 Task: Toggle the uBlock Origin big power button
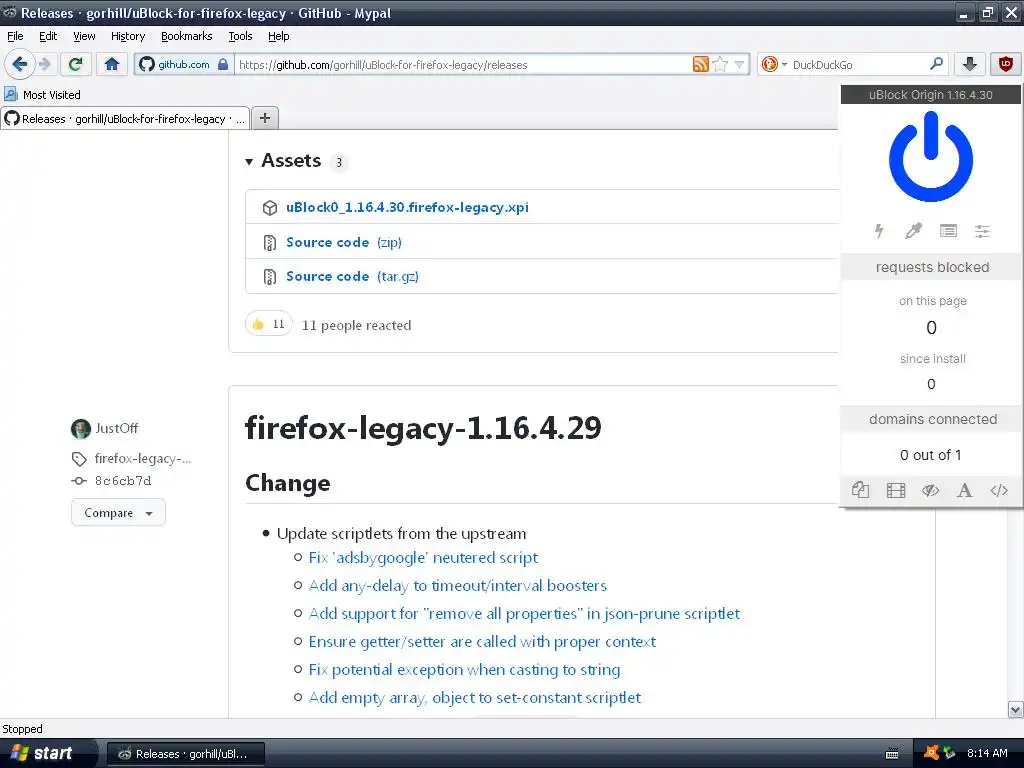click(931, 156)
